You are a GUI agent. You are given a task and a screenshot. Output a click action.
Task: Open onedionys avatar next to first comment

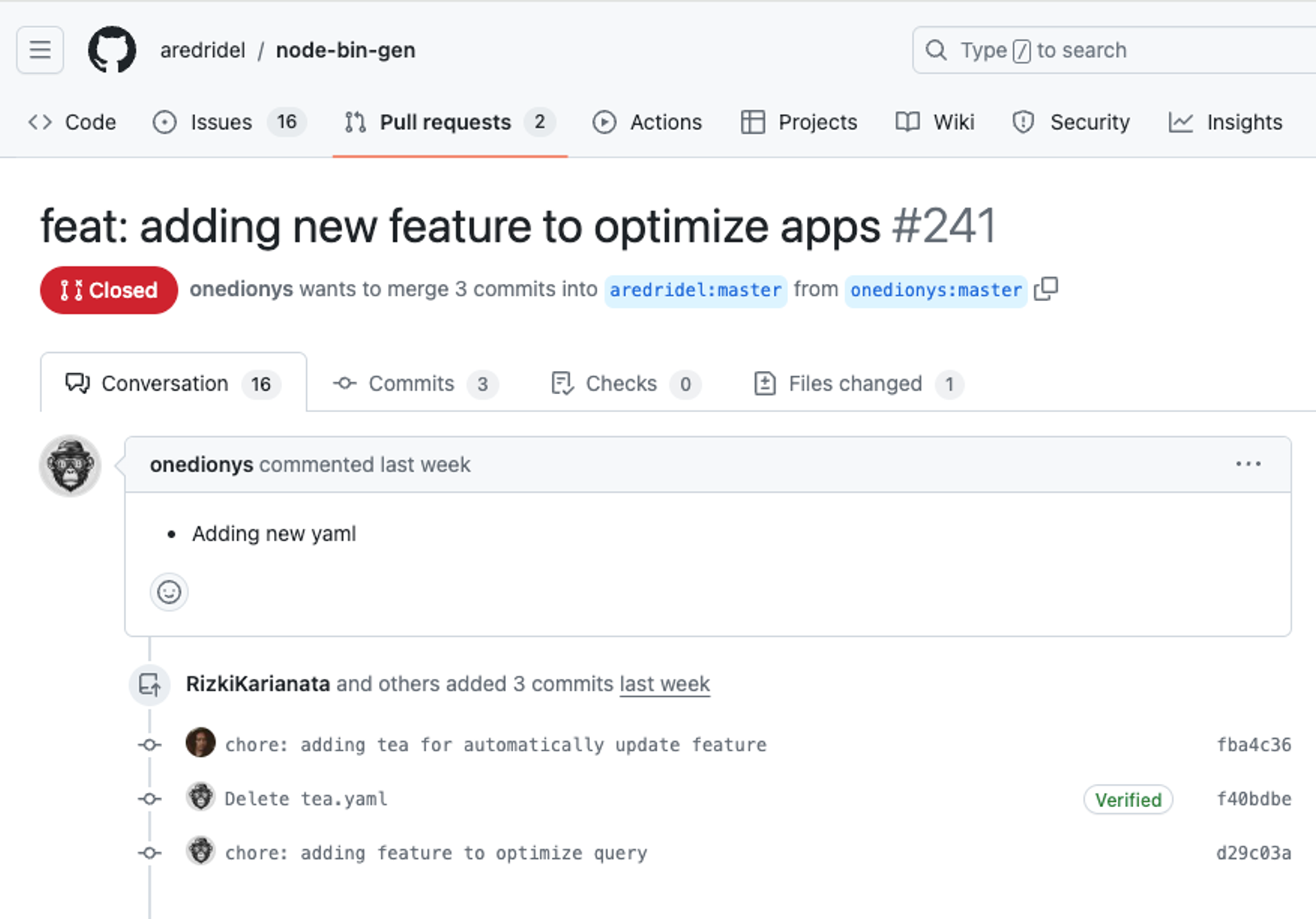71,466
